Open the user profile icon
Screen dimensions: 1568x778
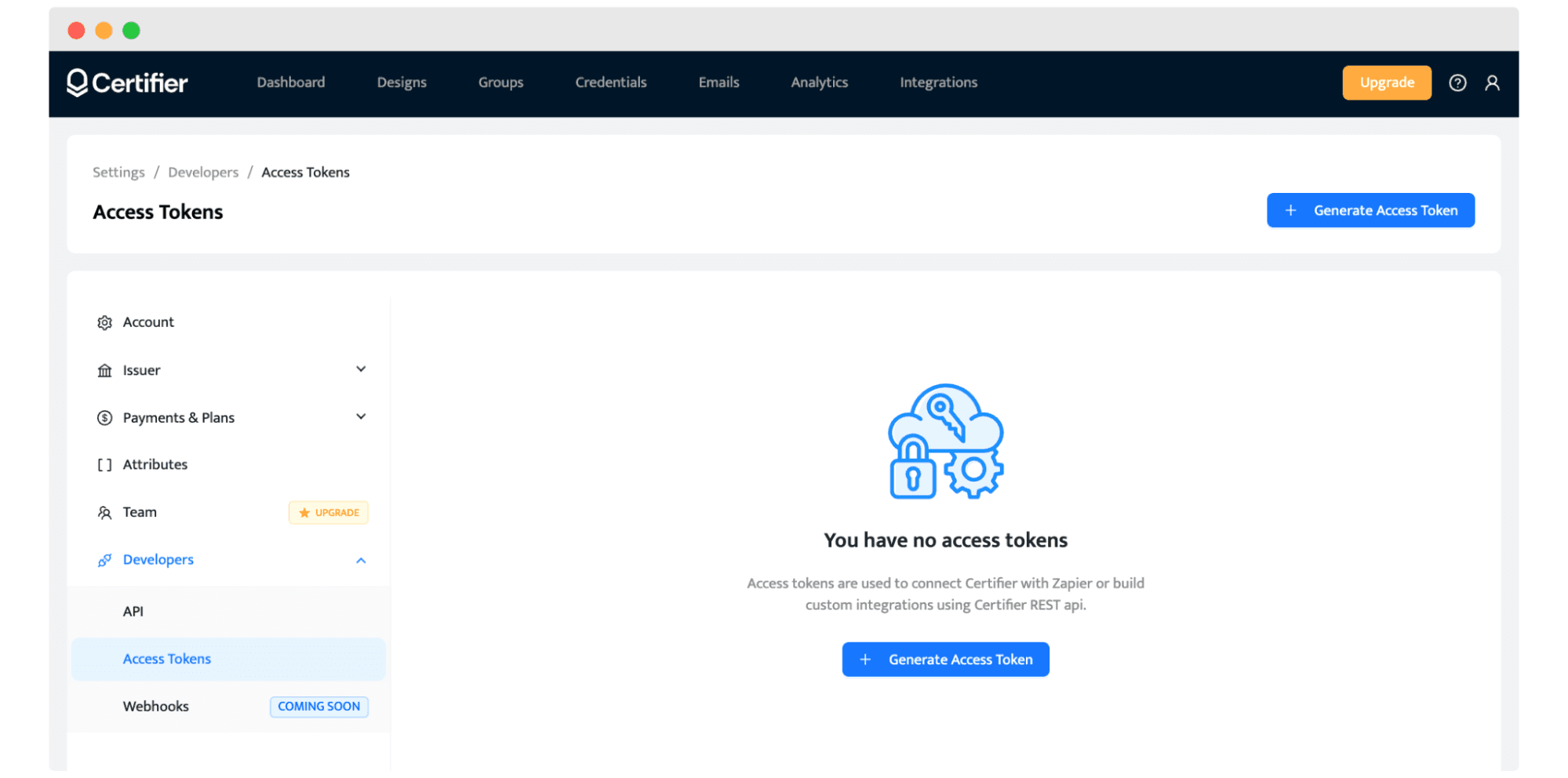[x=1492, y=82]
